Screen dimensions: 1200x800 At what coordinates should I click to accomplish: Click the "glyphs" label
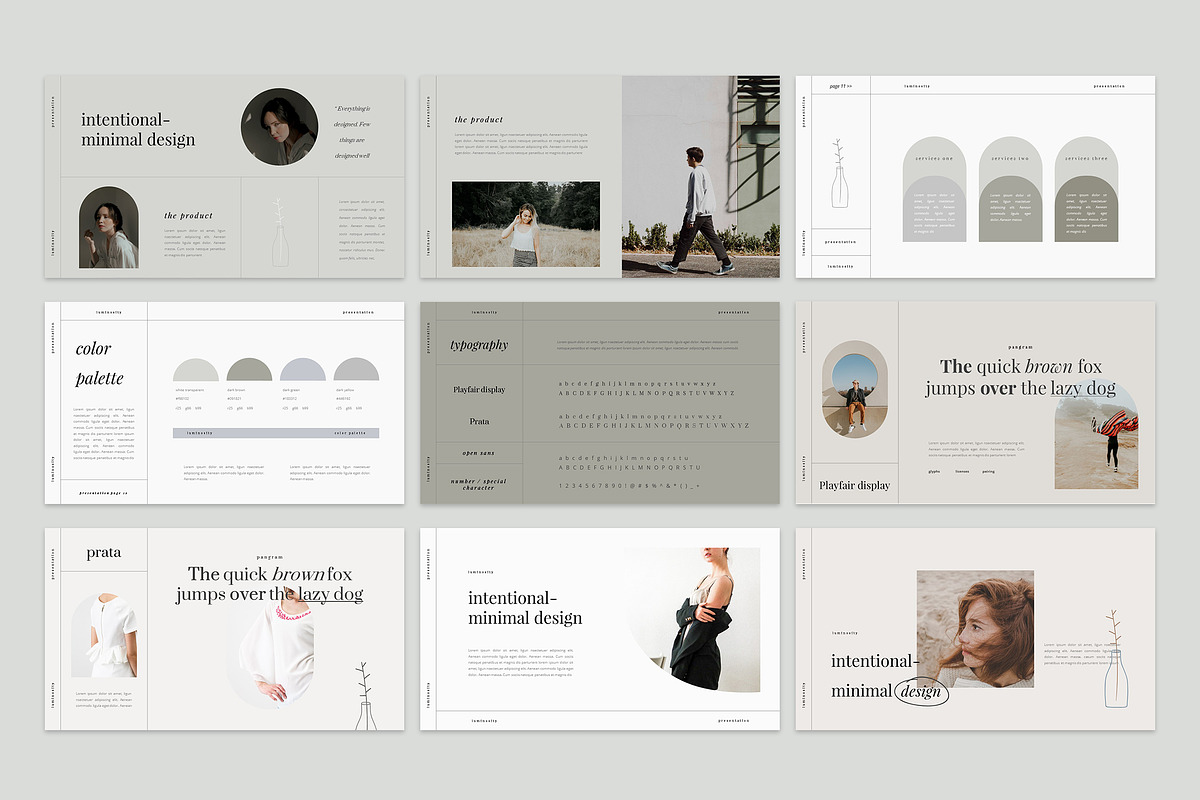coord(934,471)
